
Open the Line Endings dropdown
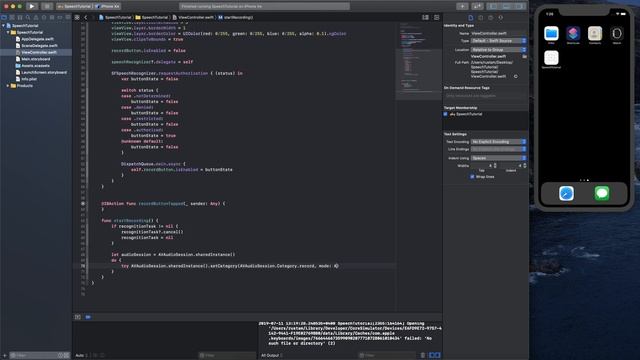pyautogui.click(x=498, y=149)
